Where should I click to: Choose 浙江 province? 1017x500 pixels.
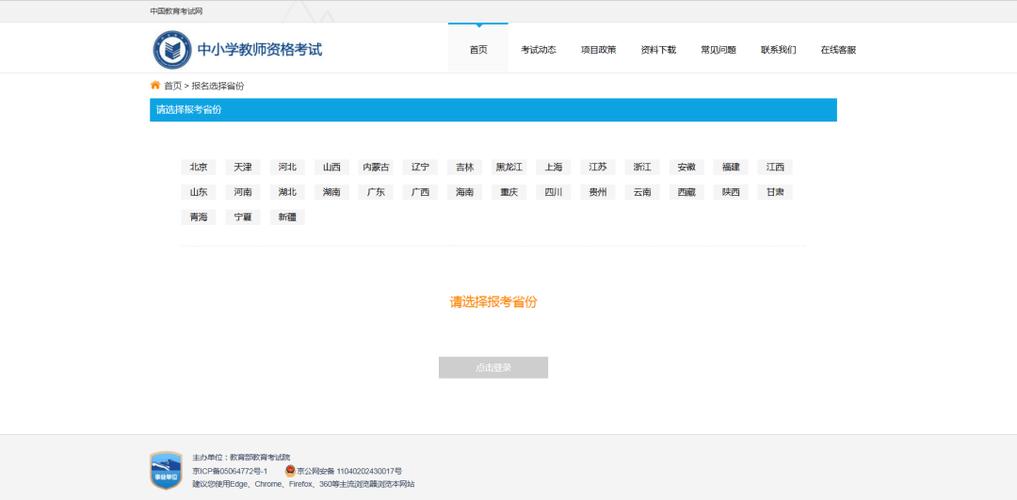pyautogui.click(x=642, y=167)
